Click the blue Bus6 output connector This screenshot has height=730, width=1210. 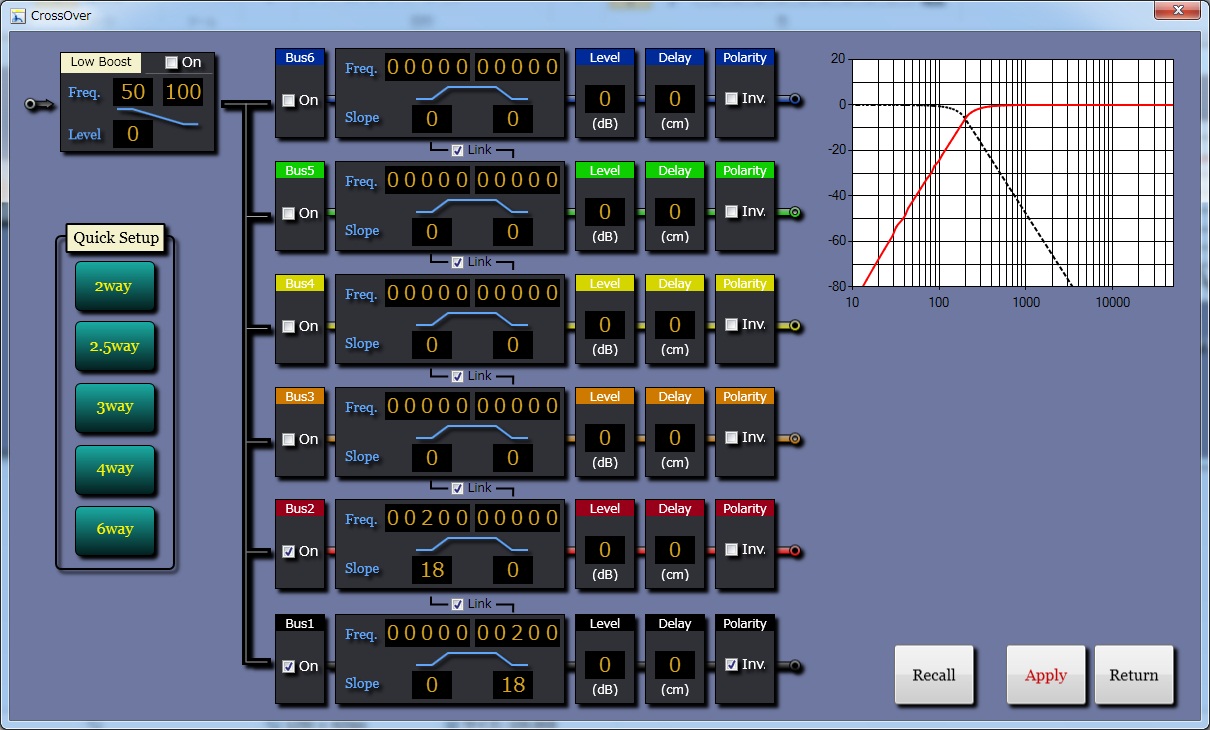[x=795, y=100]
